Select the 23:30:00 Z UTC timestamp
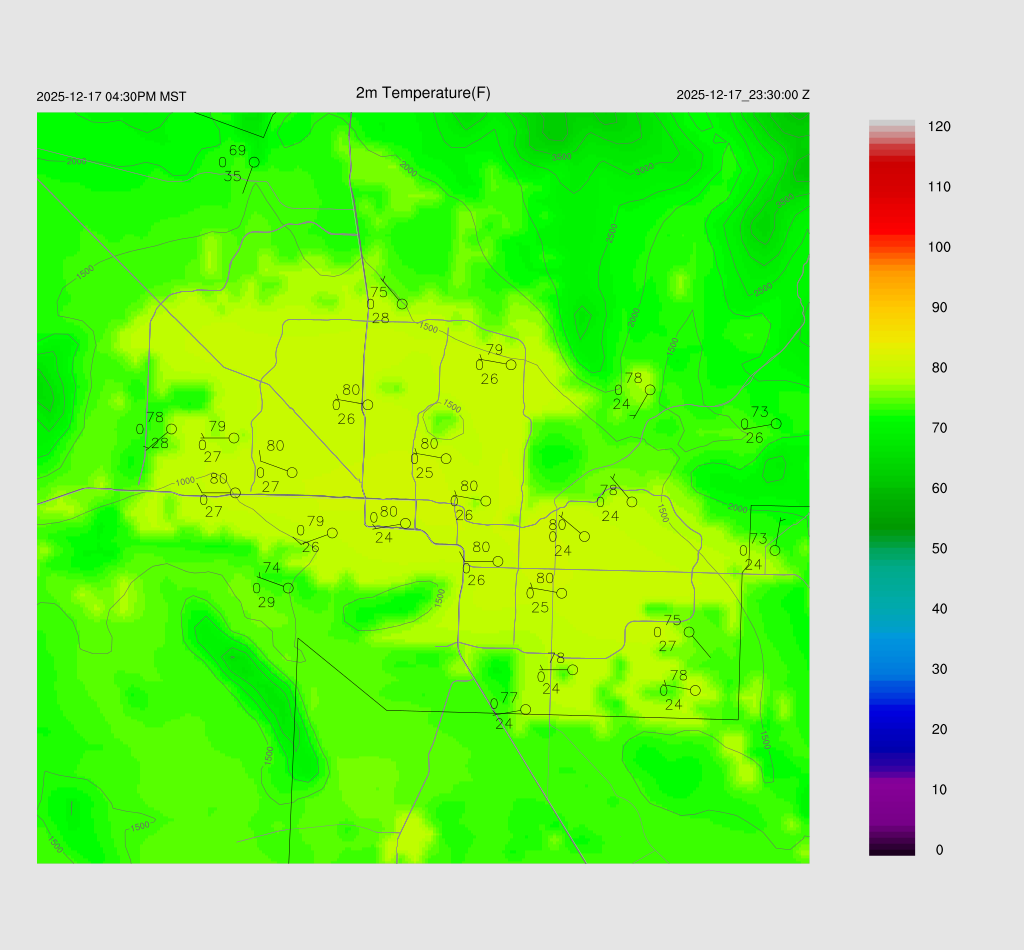Screen dimensions: 1024x950 [x=743, y=95]
